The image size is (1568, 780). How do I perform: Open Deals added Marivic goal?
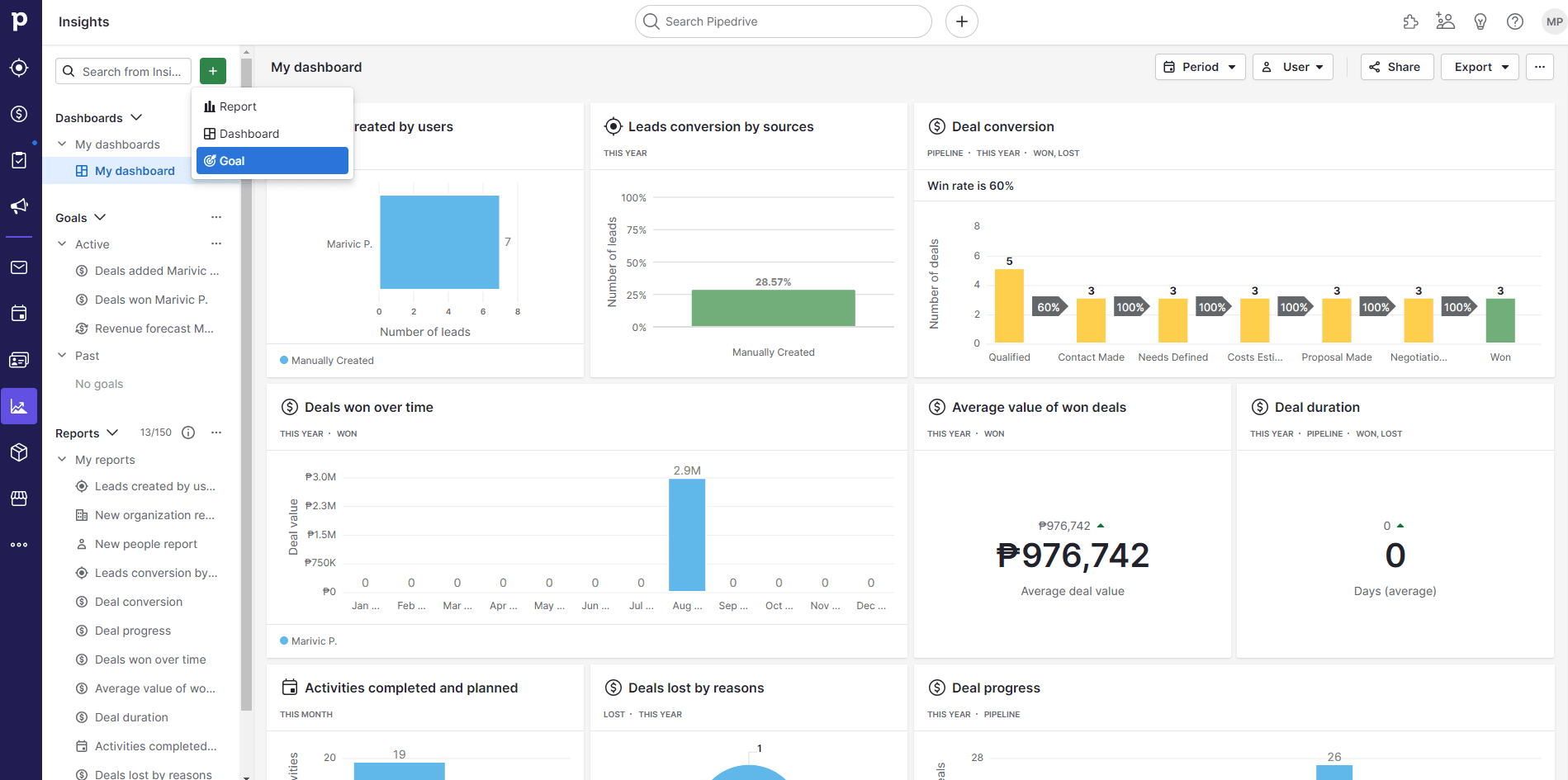(157, 271)
